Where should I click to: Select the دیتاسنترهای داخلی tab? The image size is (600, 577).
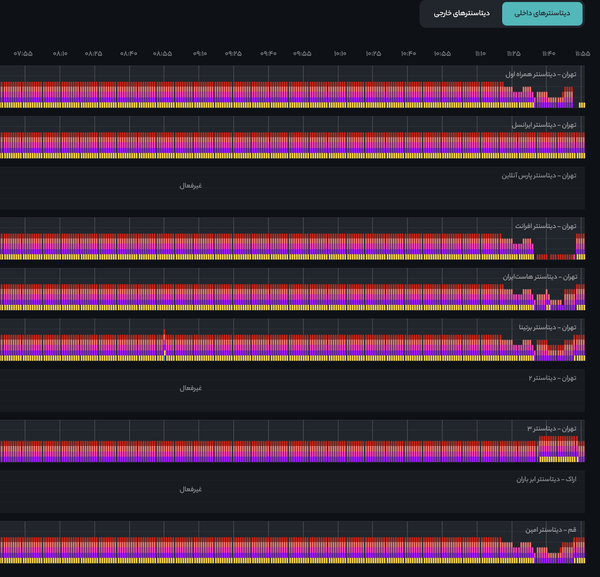pyautogui.click(x=542, y=13)
